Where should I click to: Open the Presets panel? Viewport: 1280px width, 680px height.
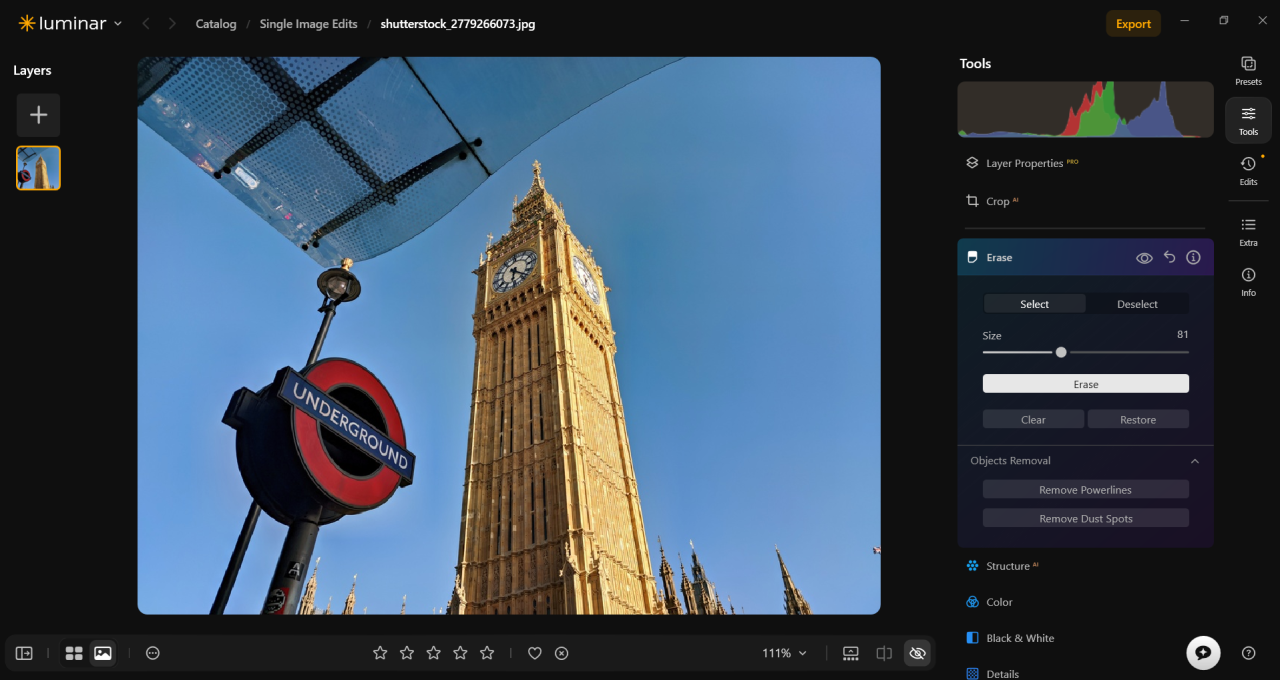pyautogui.click(x=1248, y=70)
